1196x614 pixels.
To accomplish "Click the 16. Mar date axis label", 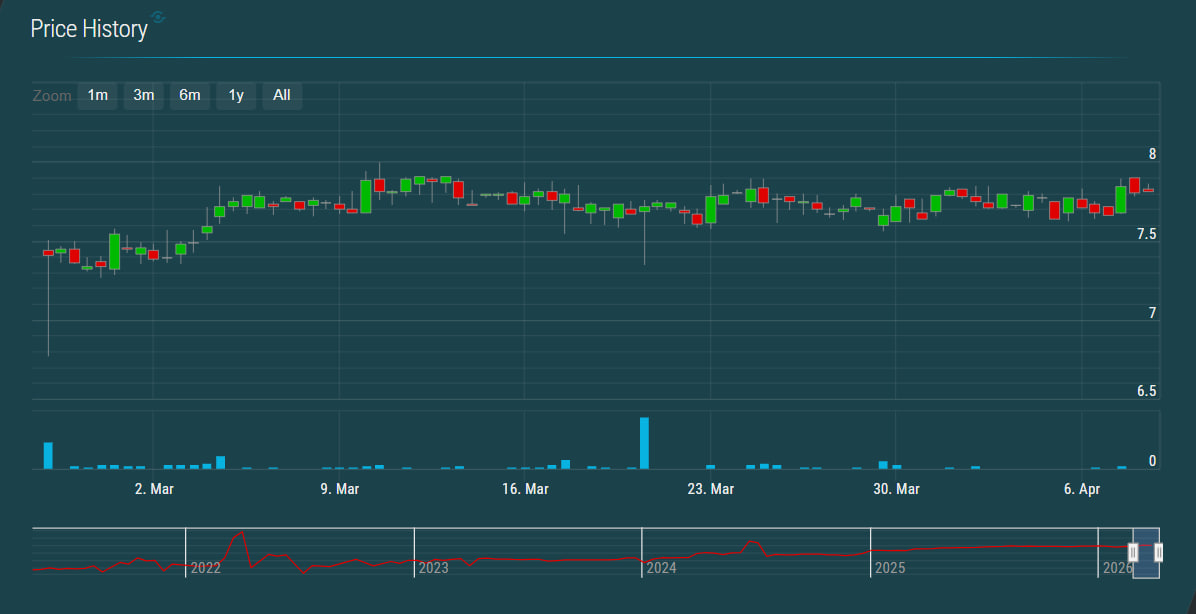I will (525, 489).
